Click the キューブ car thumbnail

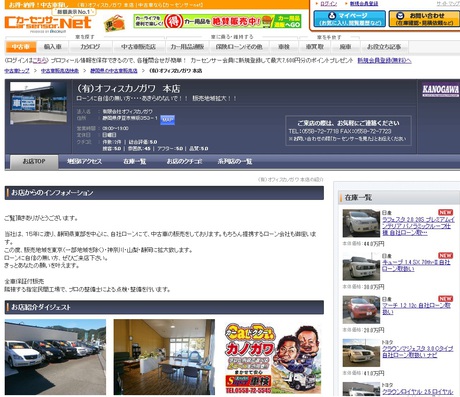click(x=361, y=266)
